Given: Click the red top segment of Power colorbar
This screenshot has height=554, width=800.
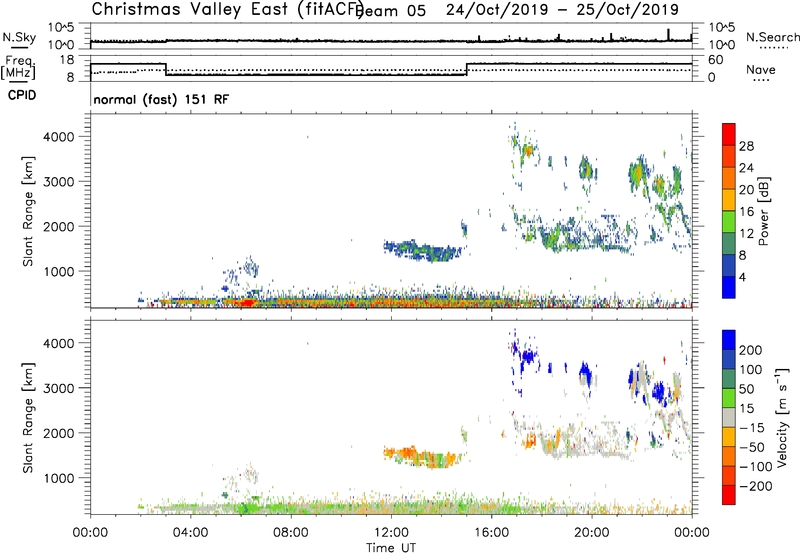Looking at the screenshot, I should (x=729, y=134).
